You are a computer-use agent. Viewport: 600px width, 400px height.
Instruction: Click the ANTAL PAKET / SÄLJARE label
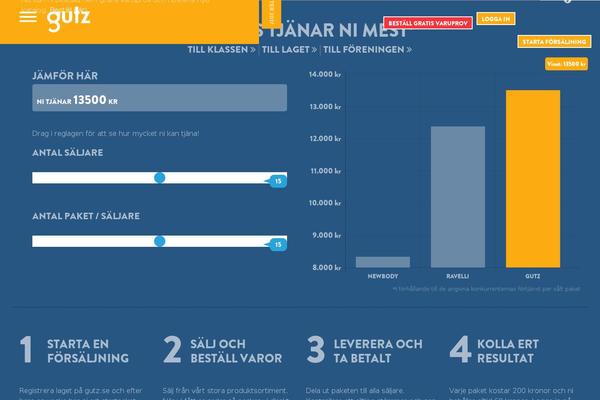tap(86, 216)
